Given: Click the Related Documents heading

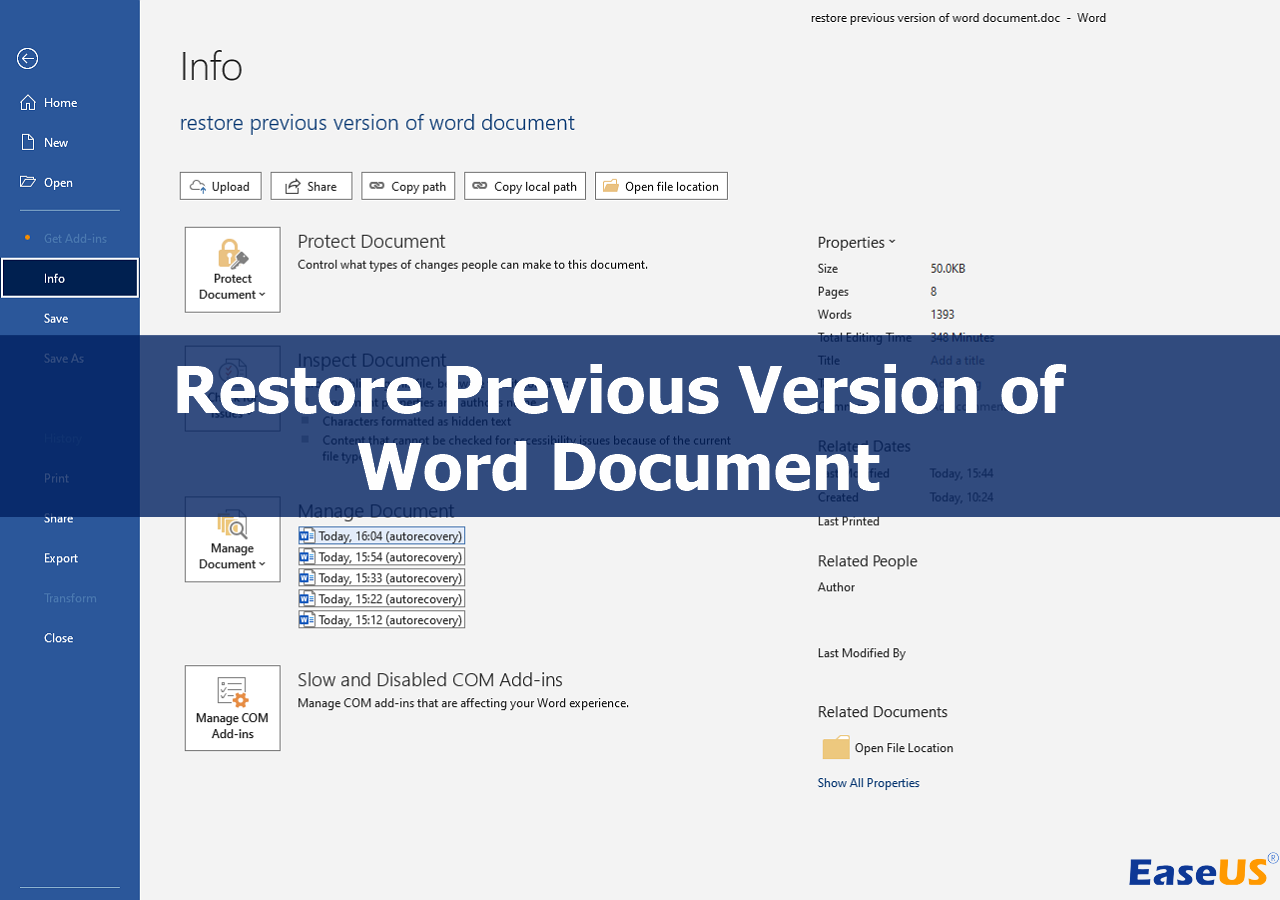Looking at the screenshot, I should 882,712.
